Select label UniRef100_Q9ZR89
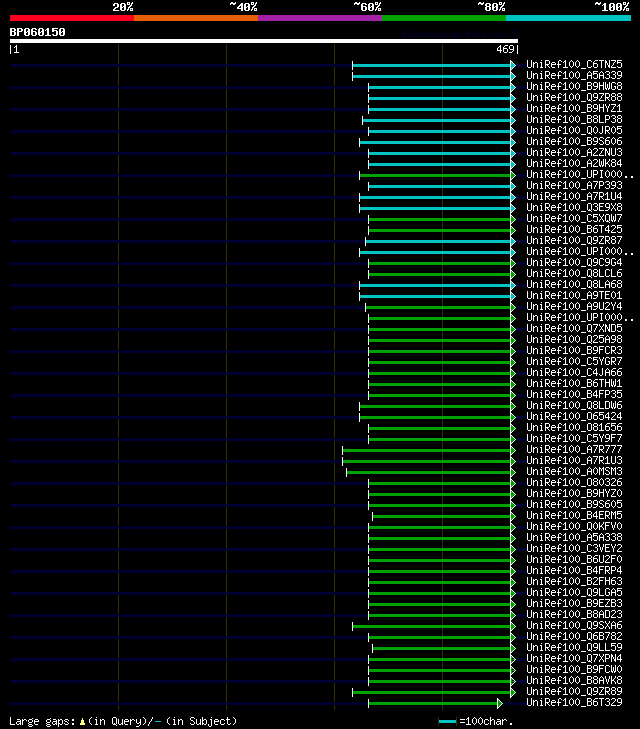The width and height of the screenshot is (640, 729). pos(574,691)
